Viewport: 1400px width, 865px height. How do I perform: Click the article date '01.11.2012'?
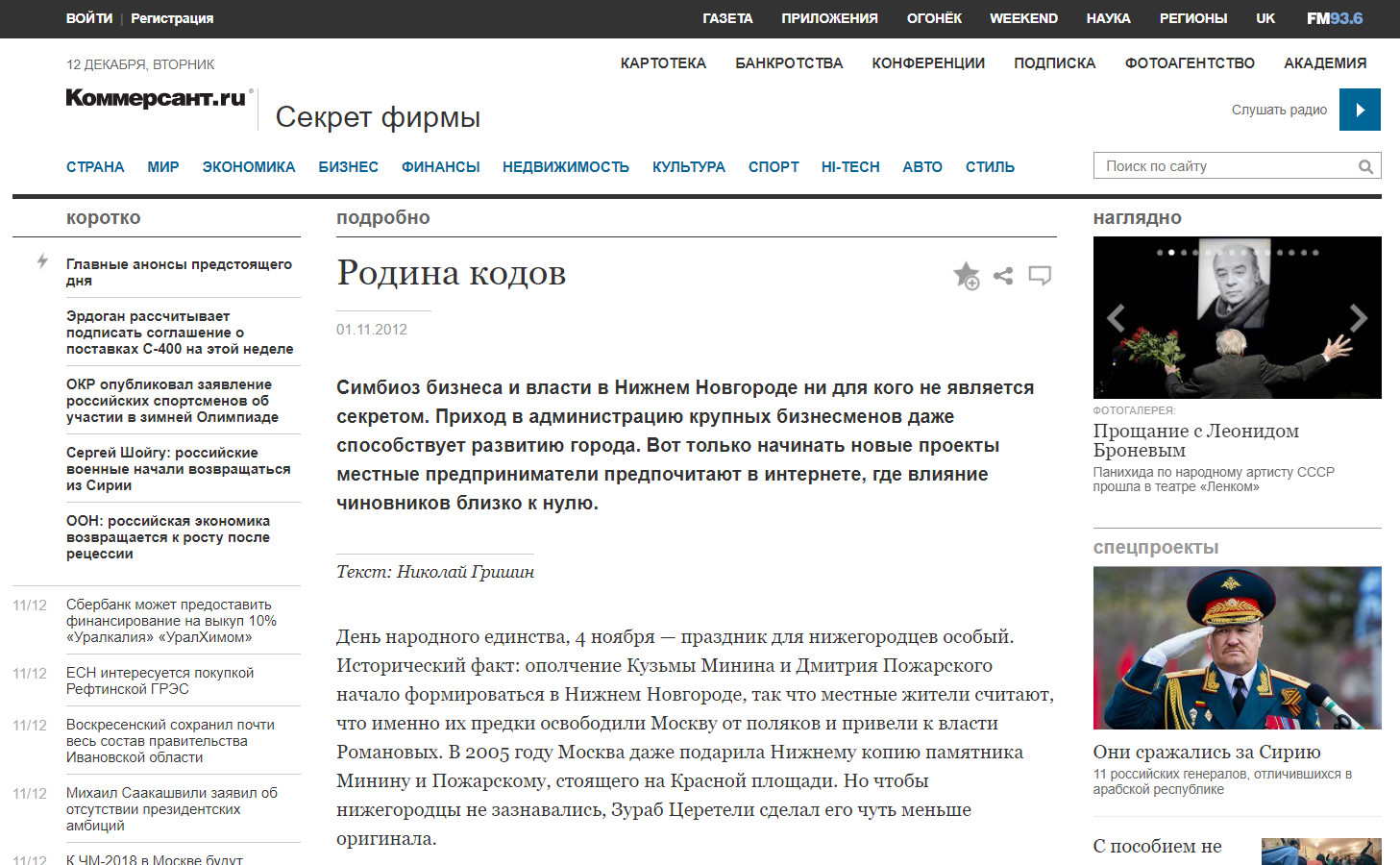click(372, 330)
